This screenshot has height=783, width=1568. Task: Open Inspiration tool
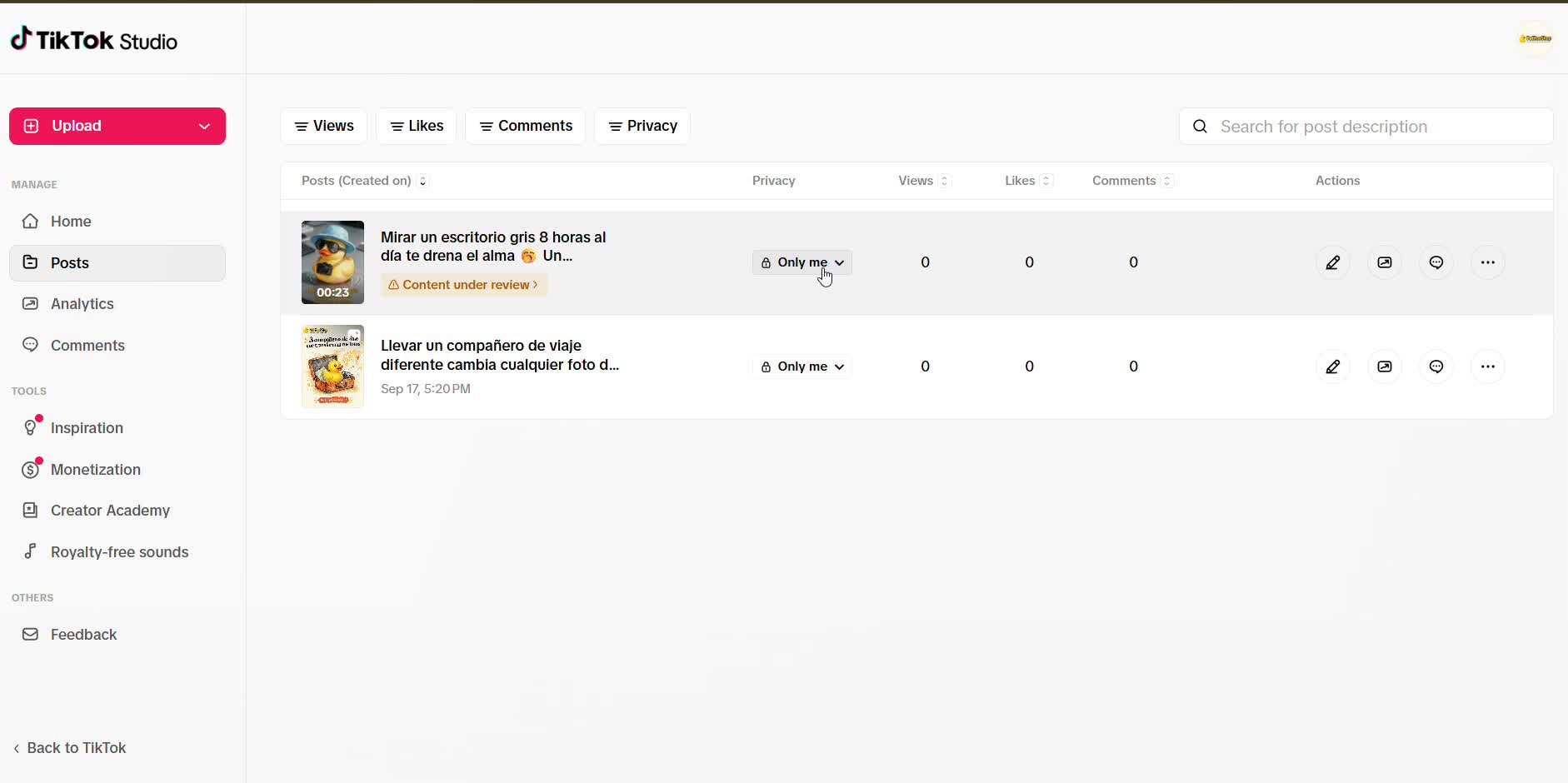pyautogui.click(x=117, y=428)
